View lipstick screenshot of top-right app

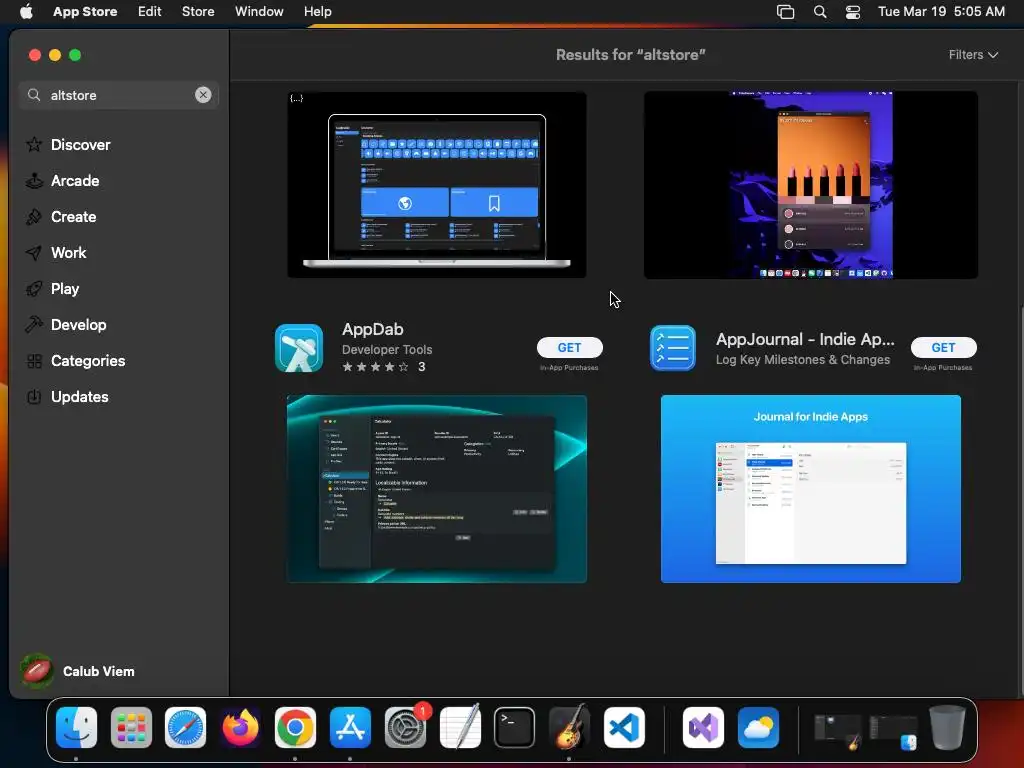click(810, 185)
